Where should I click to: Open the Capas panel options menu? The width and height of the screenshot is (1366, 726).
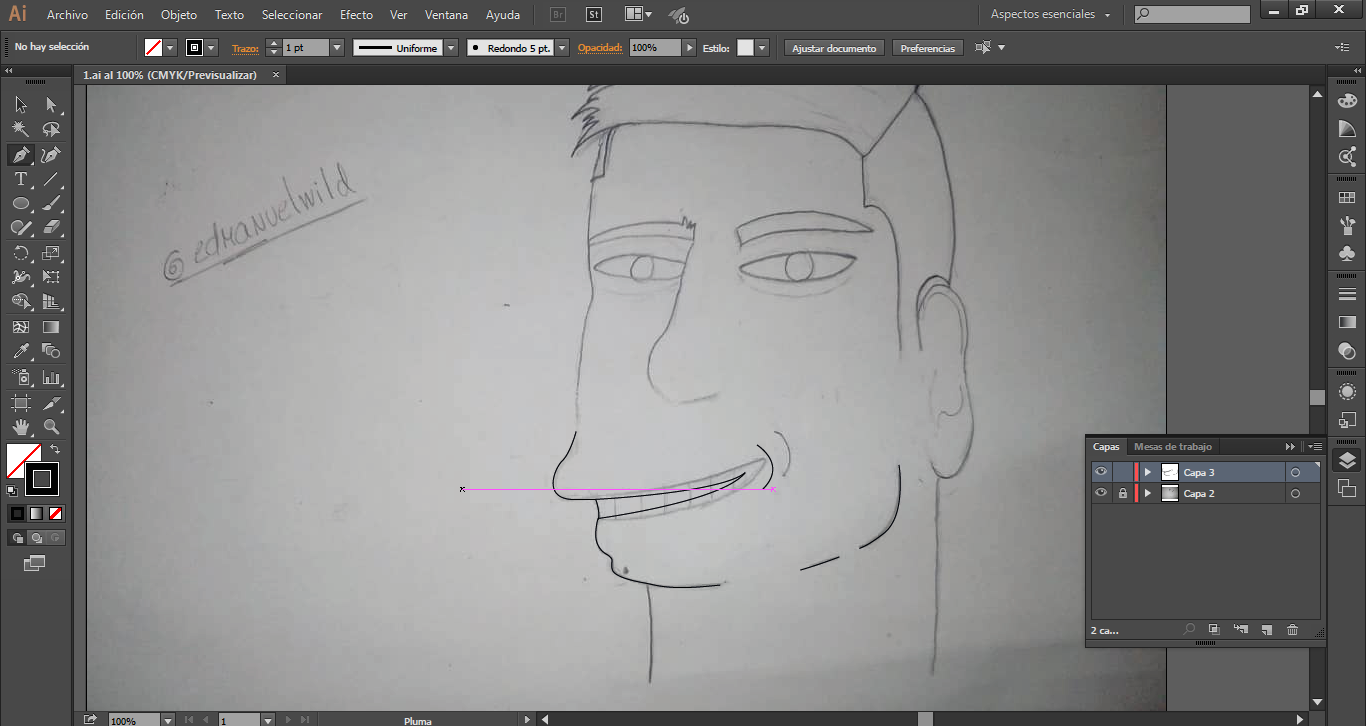[1314, 446]
